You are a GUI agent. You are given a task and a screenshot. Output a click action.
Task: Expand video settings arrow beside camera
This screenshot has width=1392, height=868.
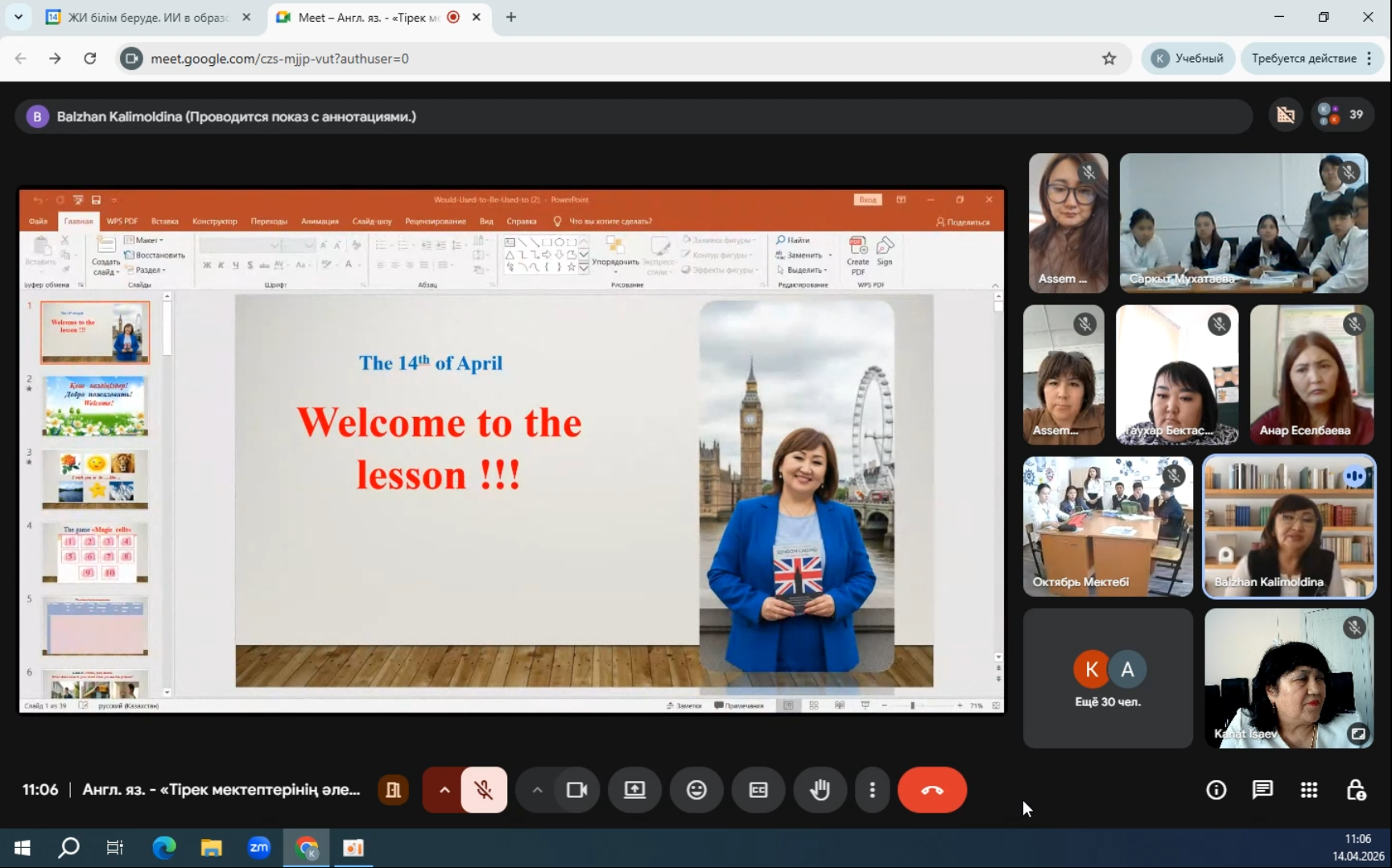tap(537, 790)
